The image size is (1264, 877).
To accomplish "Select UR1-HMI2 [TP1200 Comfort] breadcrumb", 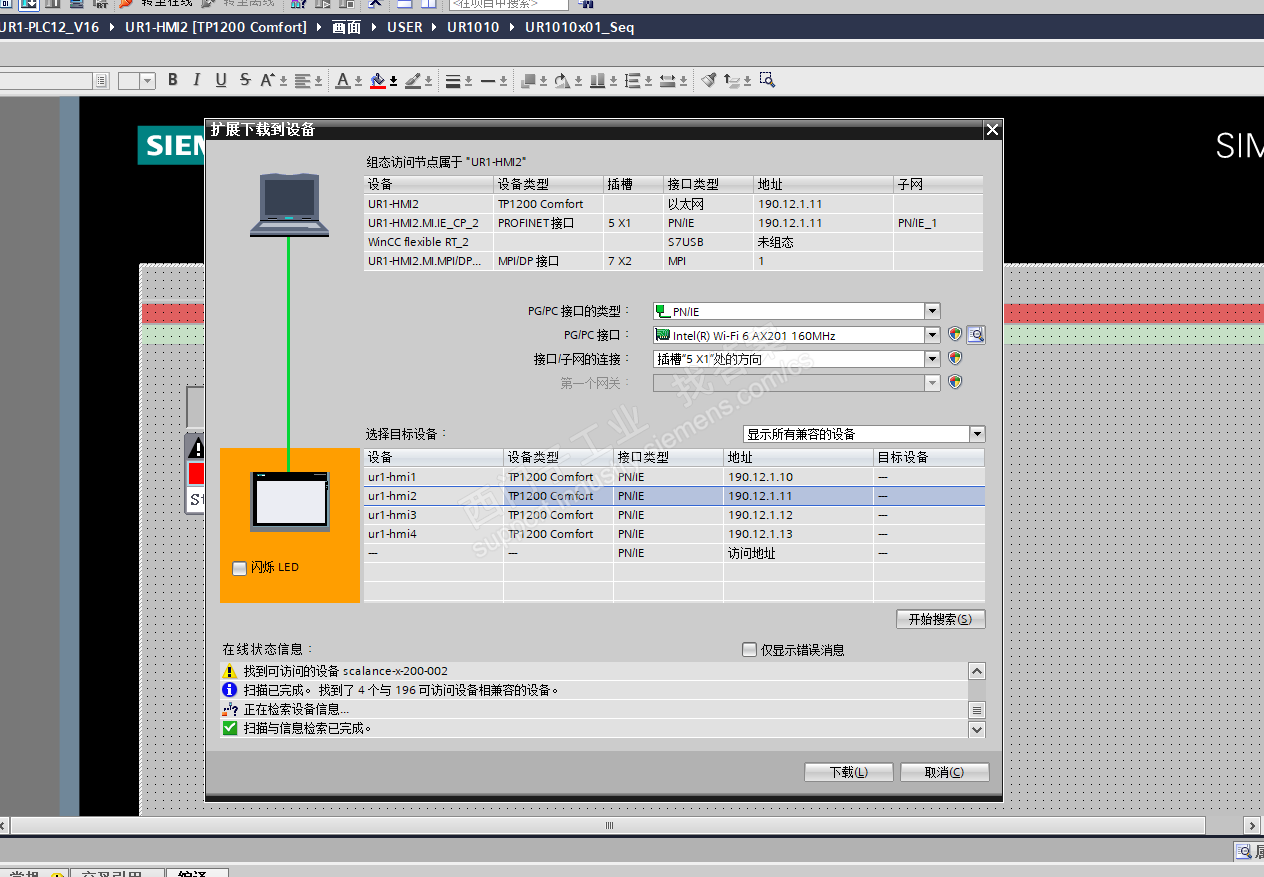I will click(x=216, y=27).
